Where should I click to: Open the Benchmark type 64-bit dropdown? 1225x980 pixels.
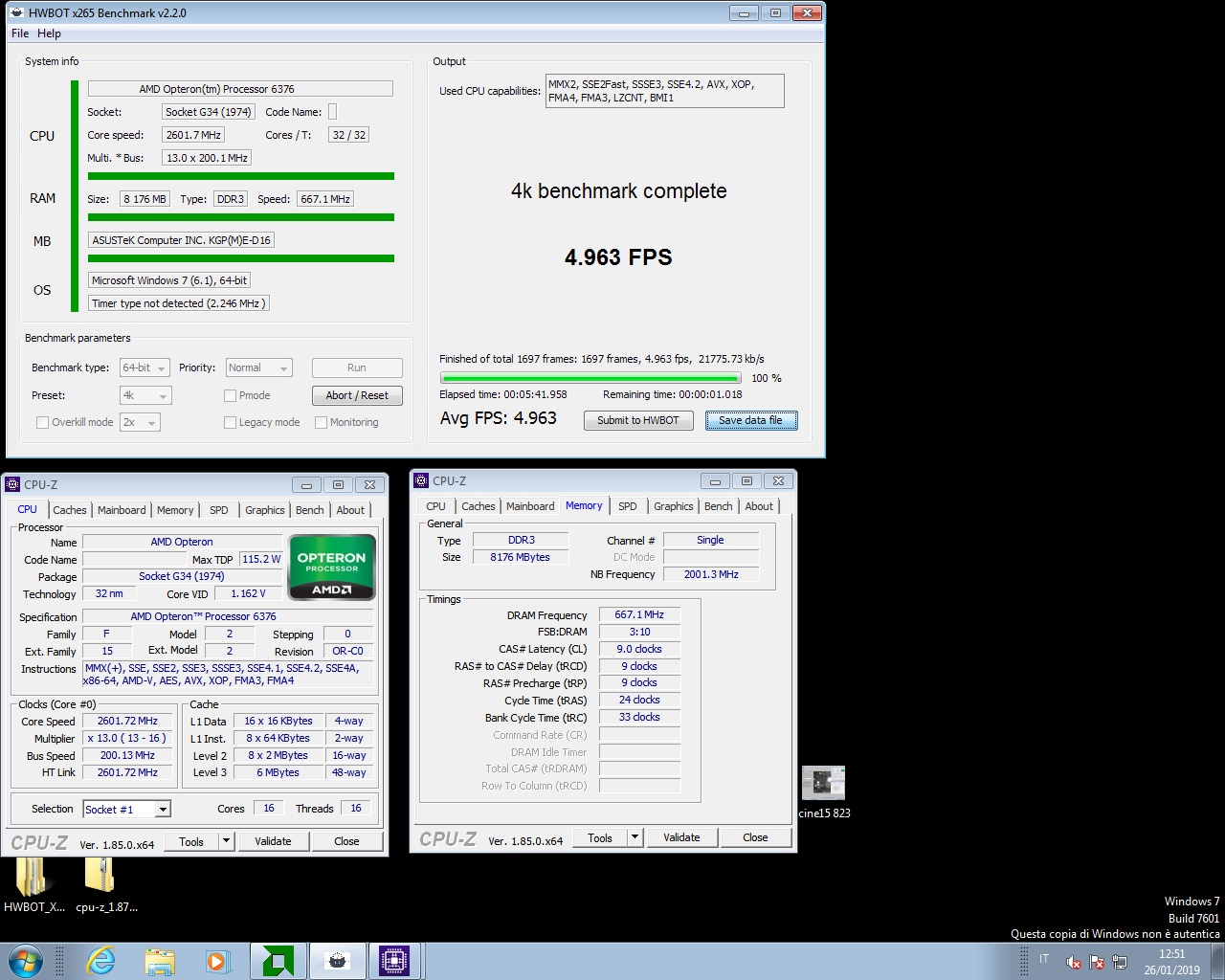point(145,367)
